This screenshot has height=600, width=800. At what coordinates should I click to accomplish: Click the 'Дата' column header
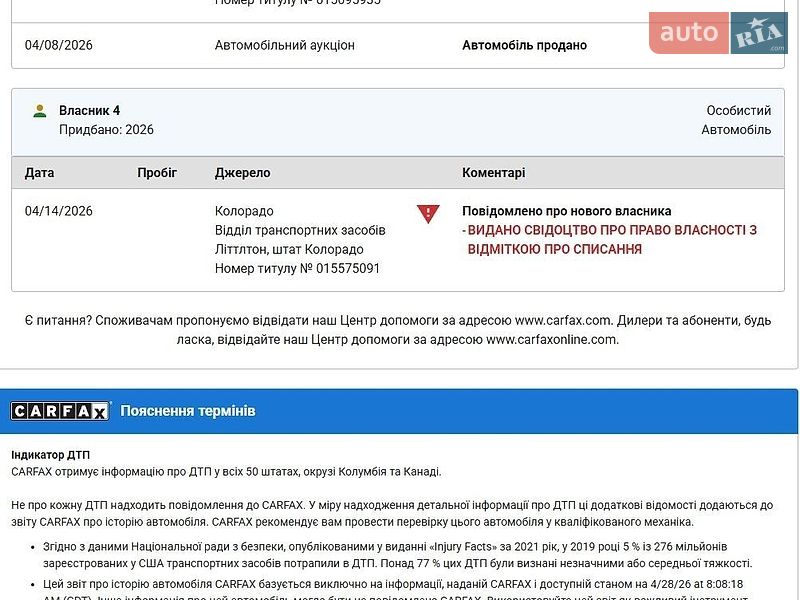(39, 172)
